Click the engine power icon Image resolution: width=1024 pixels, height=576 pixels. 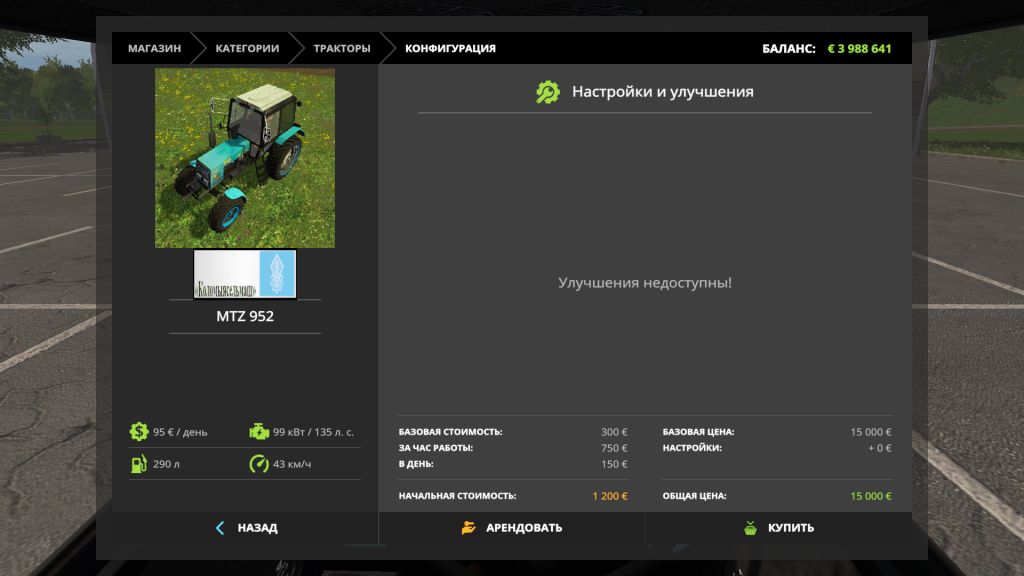[258, 432]
